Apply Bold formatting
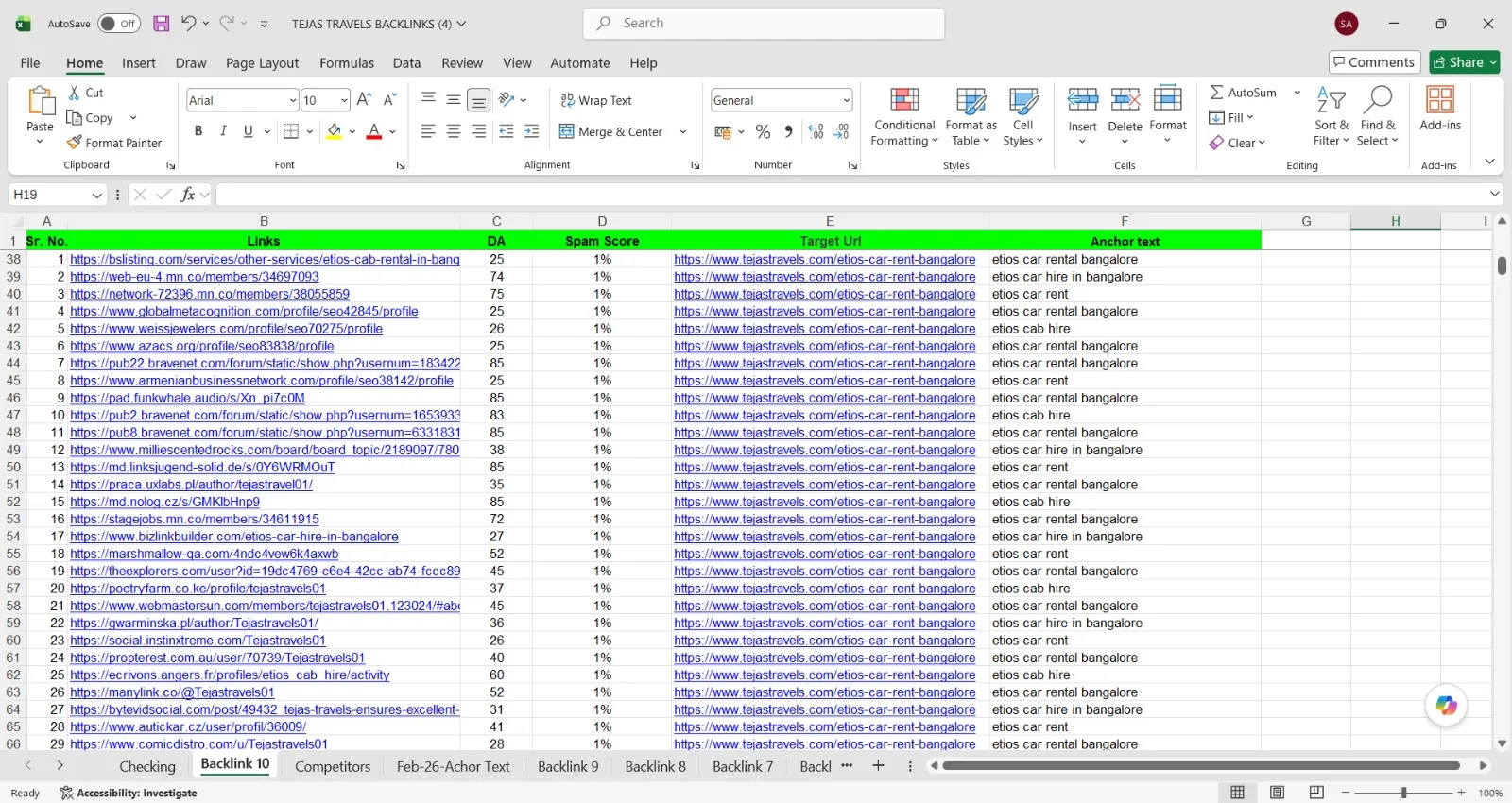The image size is (1512, 803). click(198, 131)
